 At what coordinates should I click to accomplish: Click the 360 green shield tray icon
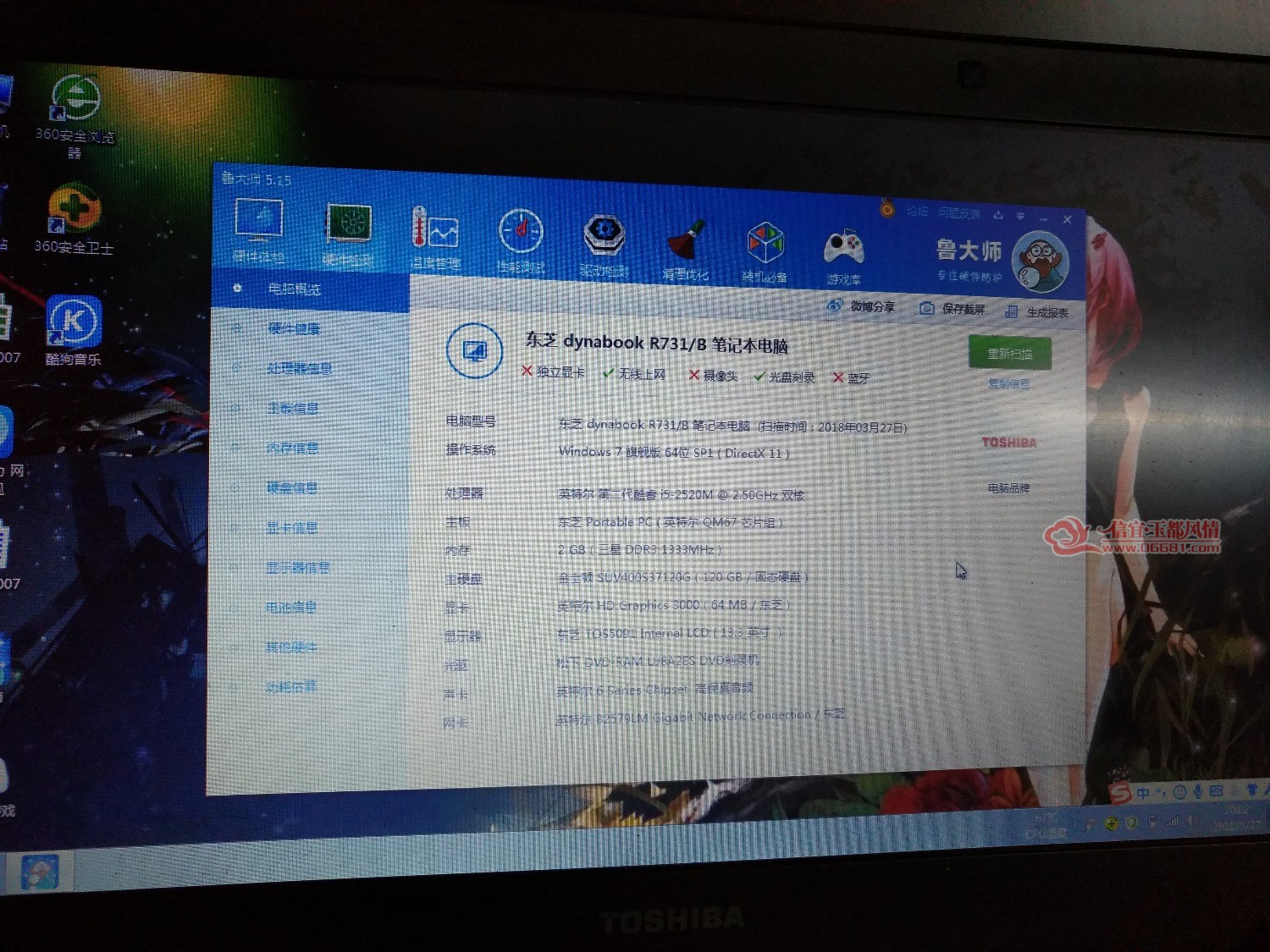[1132, 823]
